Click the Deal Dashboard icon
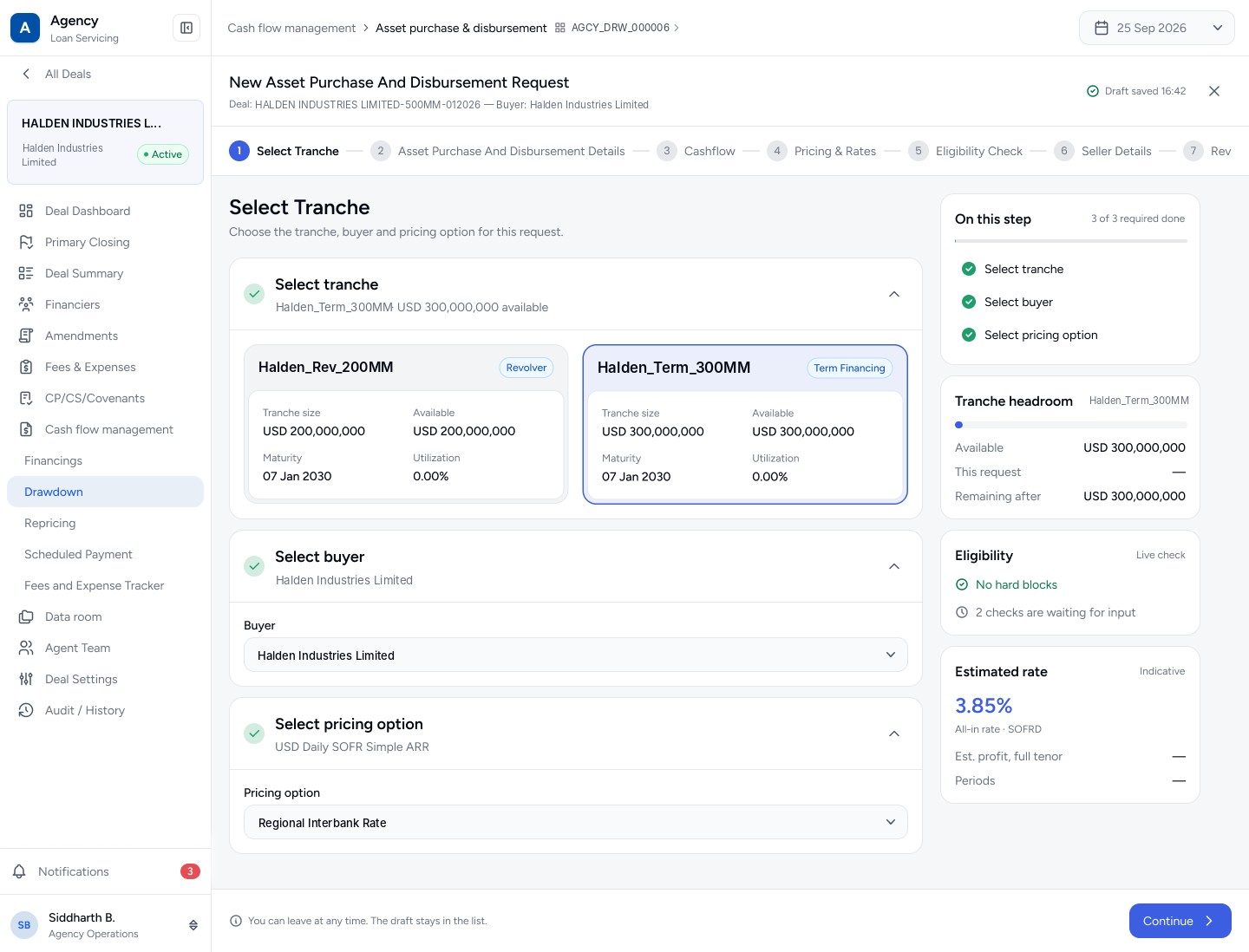The width and height of the screenshot is (1249, 952). (x=26, y=211)
